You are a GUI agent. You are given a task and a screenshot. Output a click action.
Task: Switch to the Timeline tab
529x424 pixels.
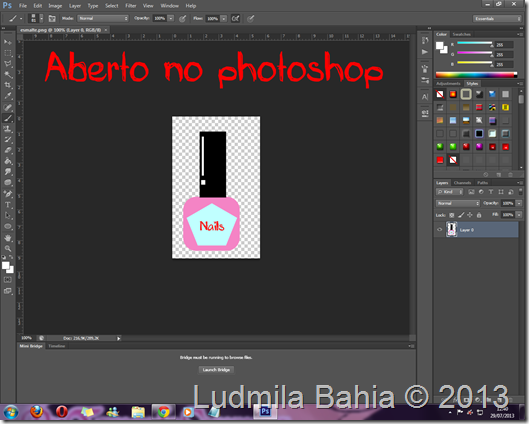pos(57,346)
